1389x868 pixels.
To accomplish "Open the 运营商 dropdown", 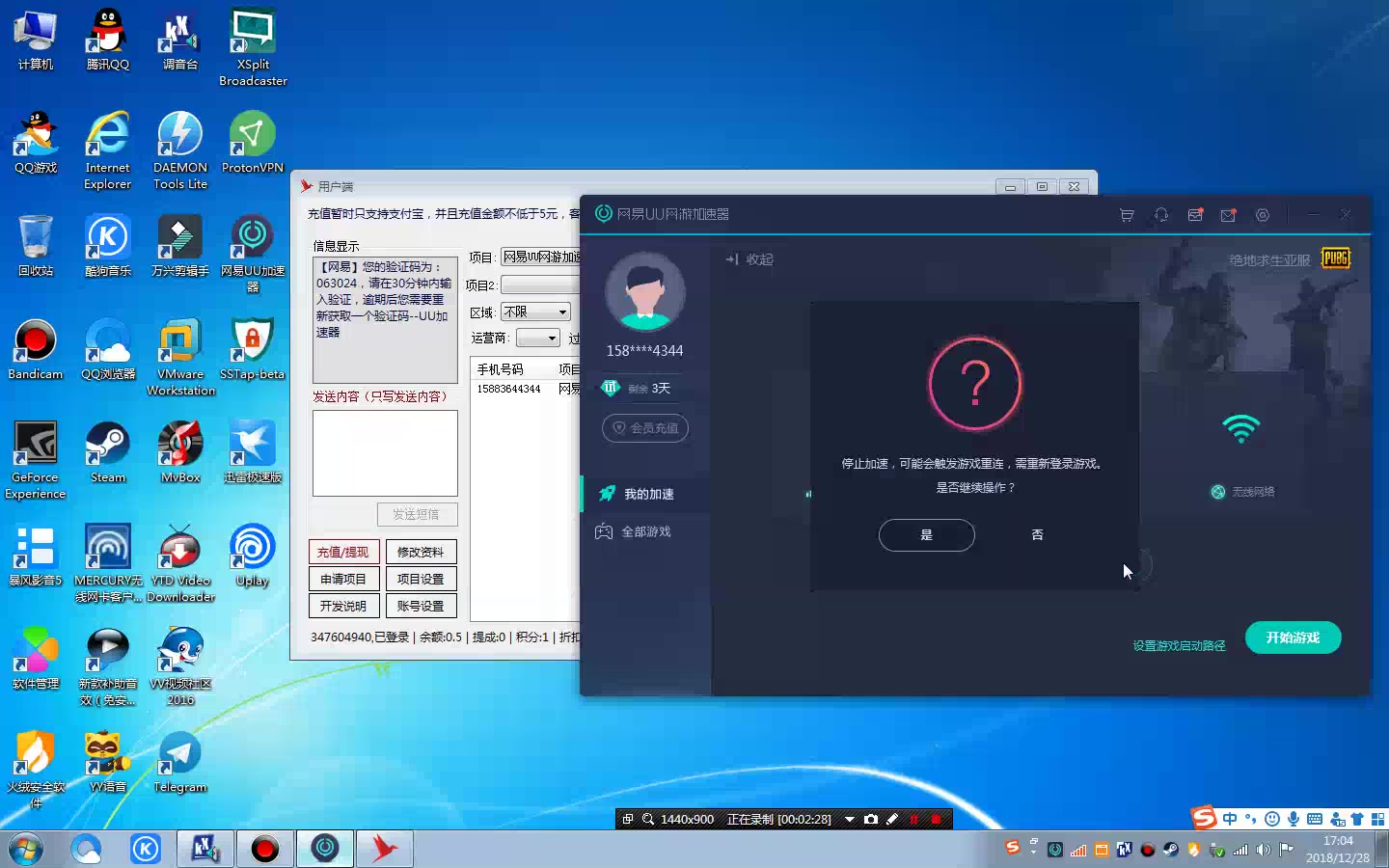I will (x=537, y=338).
